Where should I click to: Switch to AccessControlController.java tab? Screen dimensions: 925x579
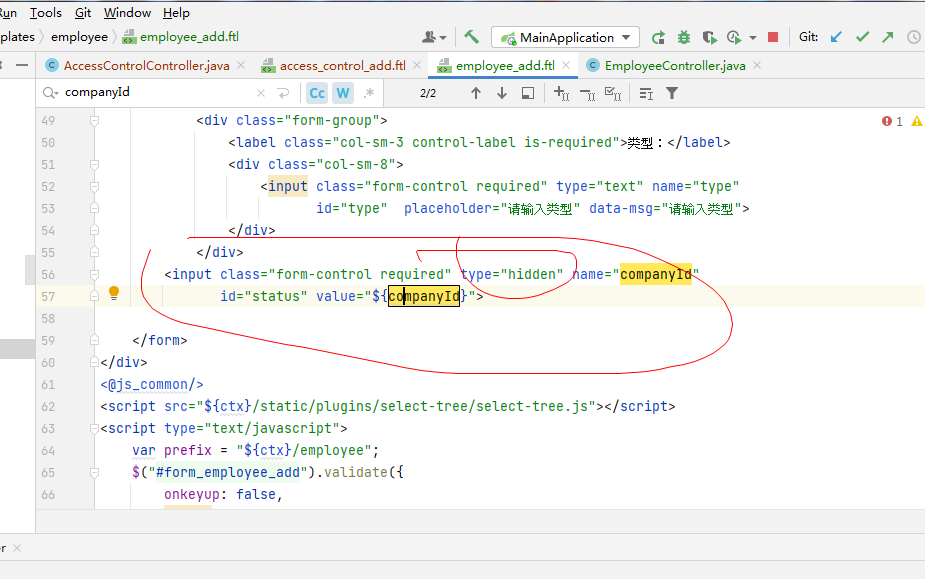[146, 66]
